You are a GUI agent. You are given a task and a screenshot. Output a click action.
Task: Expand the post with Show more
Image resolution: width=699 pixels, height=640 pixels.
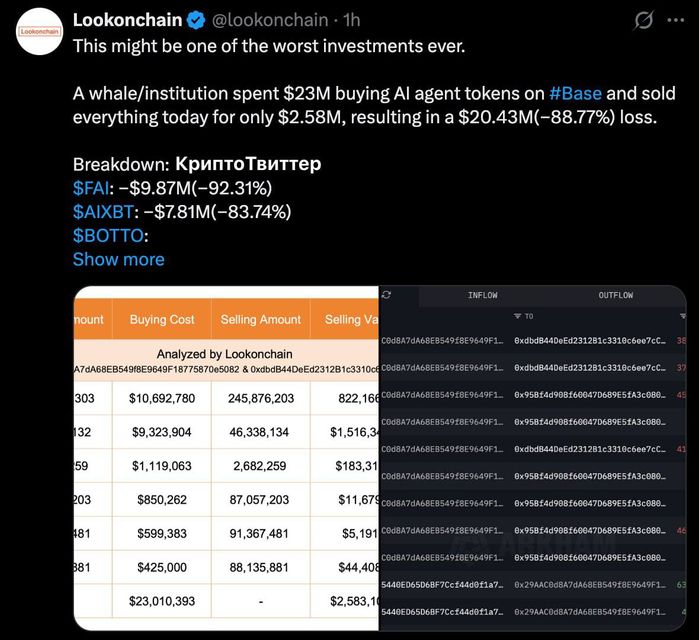pos(118,259)
